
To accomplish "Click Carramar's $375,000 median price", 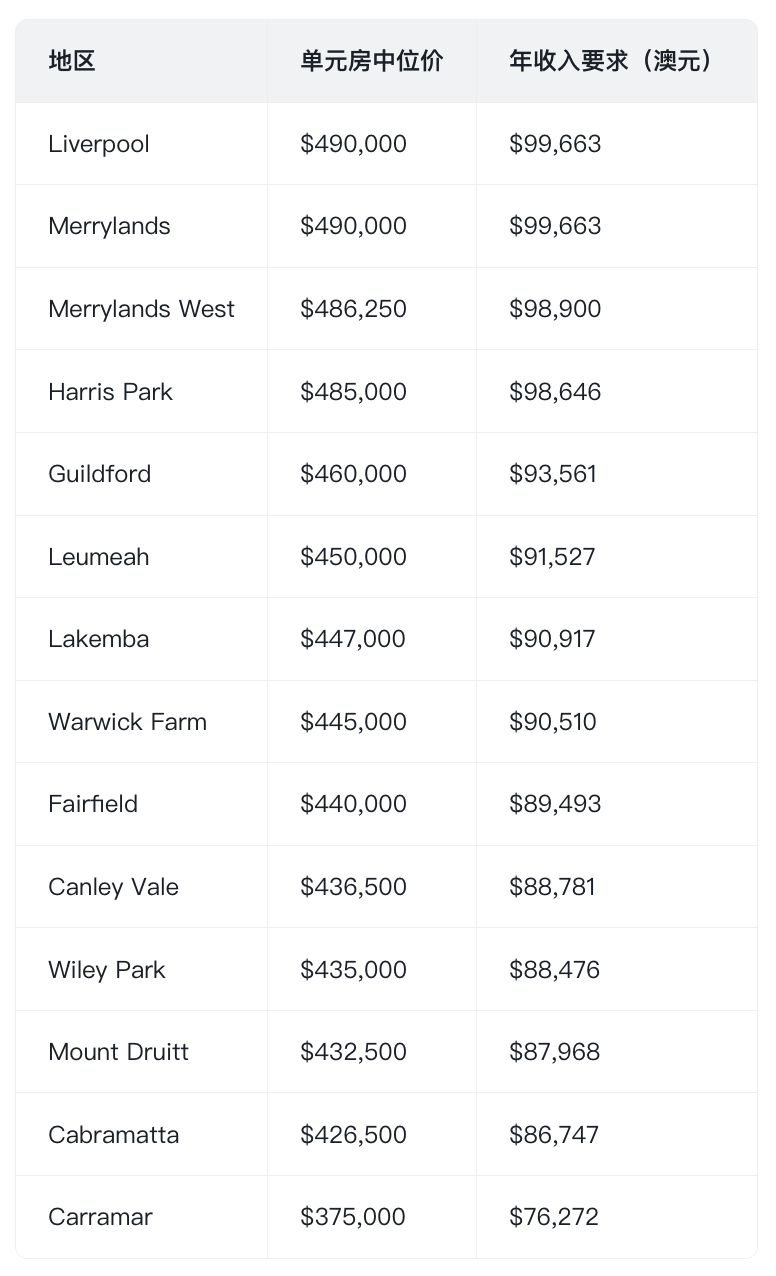I will tap(353, 1217).
